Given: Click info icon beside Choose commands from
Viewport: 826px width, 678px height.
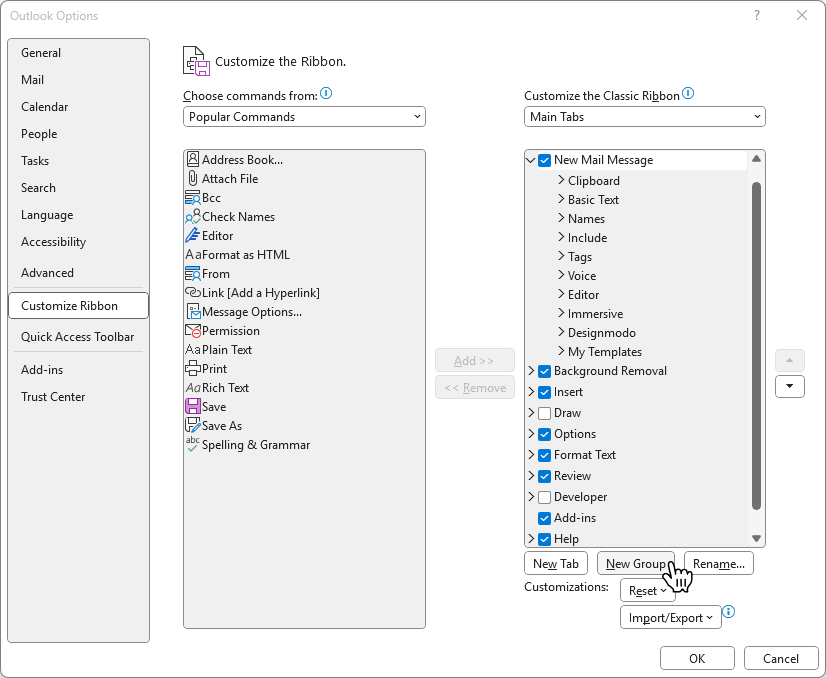Looking at the screenshot, I should pos(326,94).
